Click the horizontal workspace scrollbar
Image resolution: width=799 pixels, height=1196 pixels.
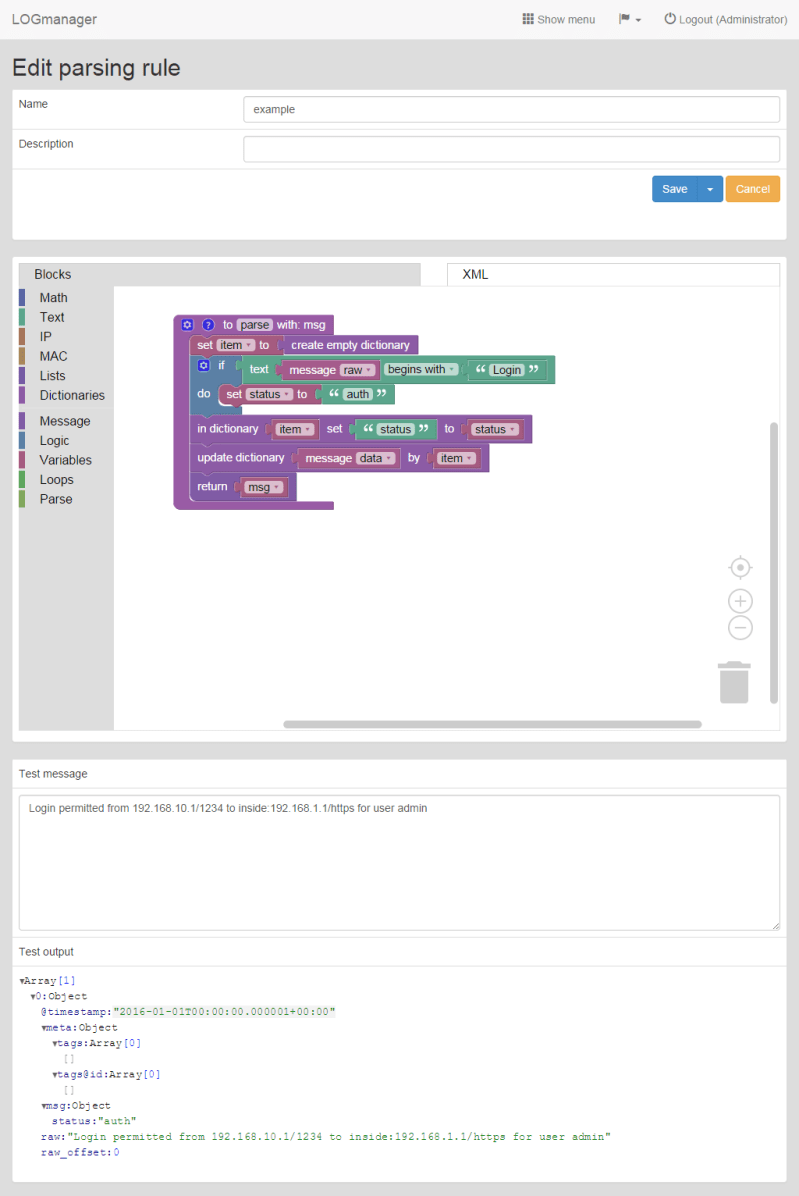point(493,725)
